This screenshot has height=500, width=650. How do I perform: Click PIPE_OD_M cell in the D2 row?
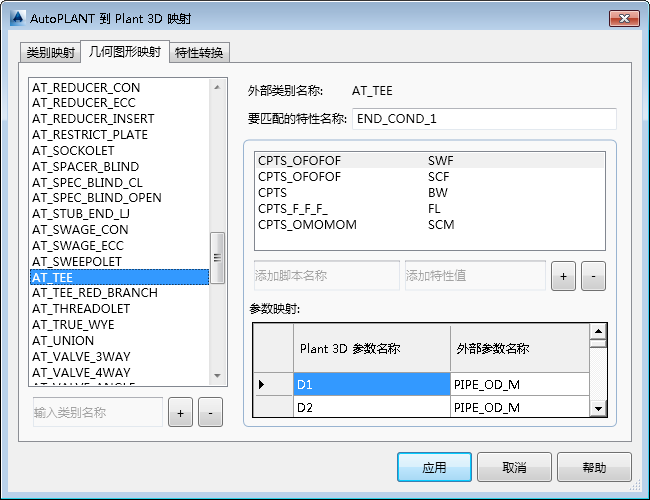tap(520, 407)
